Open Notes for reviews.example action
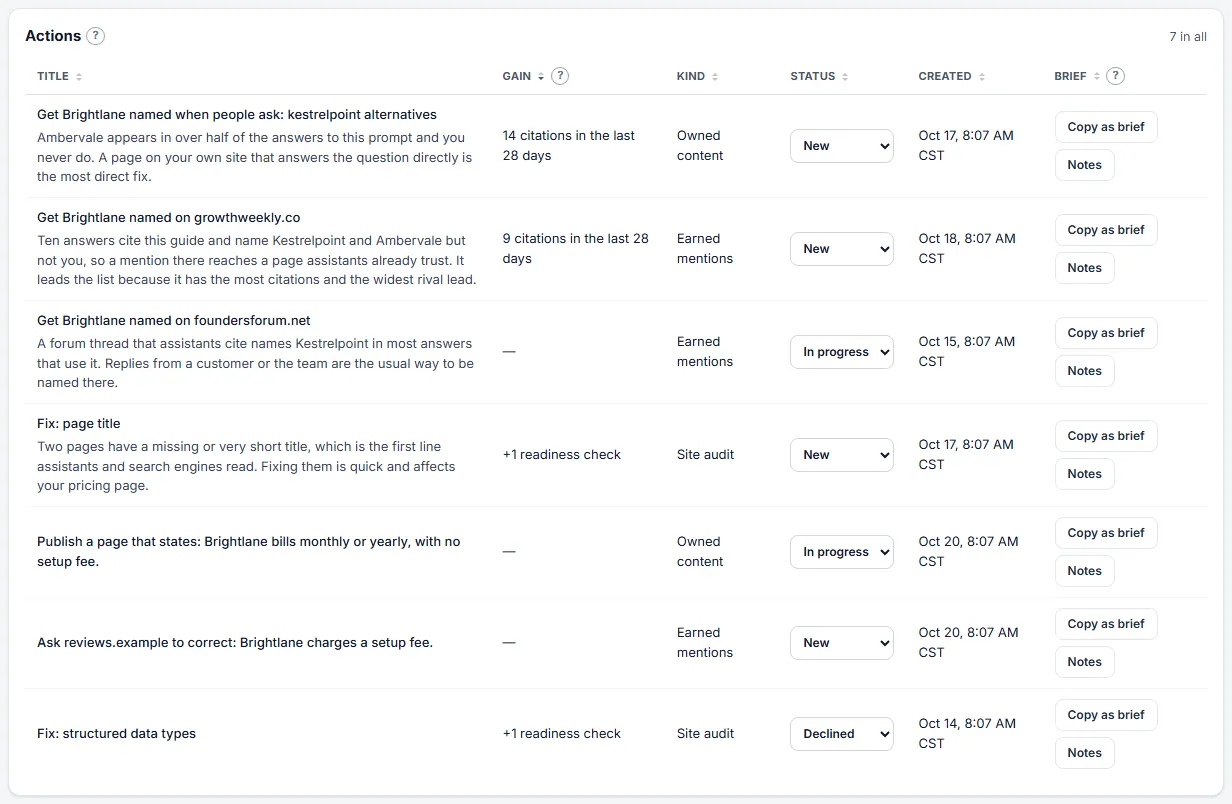This screenshot has width=1232, height=804. [1084, 662]
